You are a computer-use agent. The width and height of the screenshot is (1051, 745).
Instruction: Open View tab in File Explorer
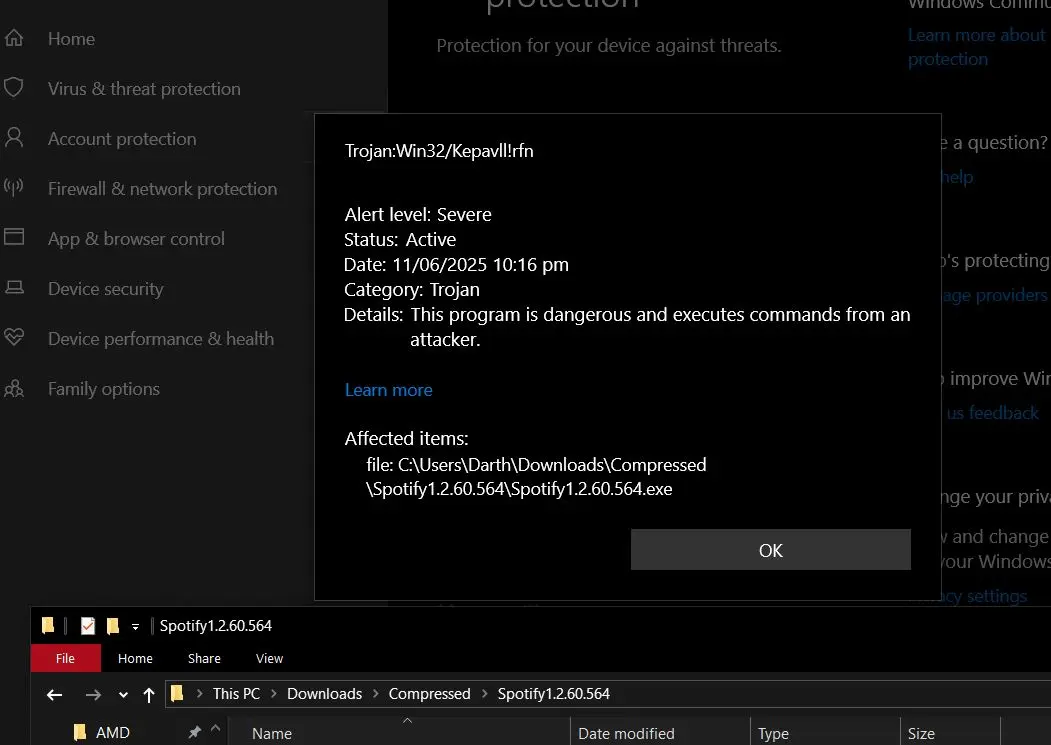[x=269, y=658]
